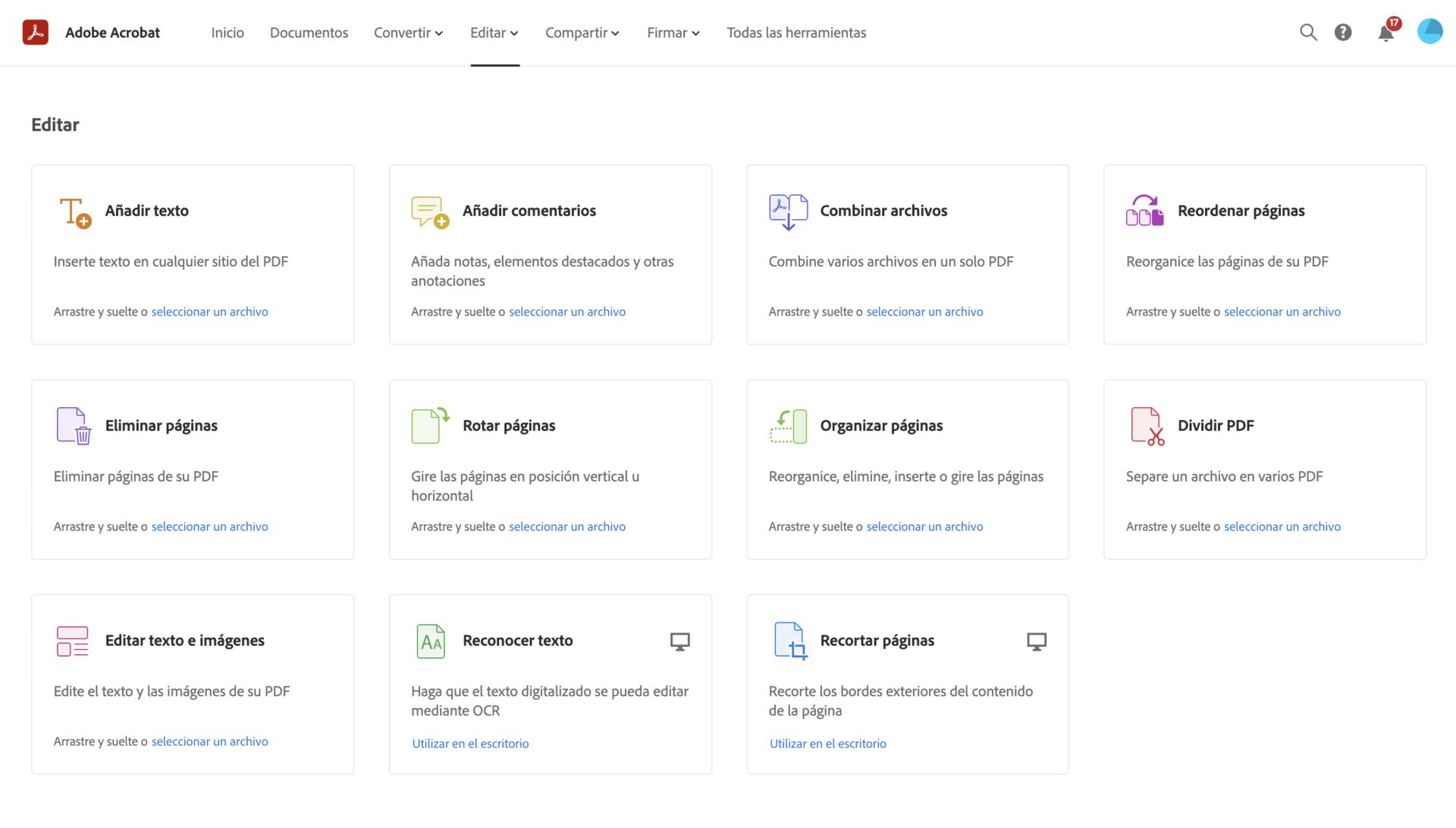
Task: Click the Adobe Acrobat title text
Action: point(112,33)
